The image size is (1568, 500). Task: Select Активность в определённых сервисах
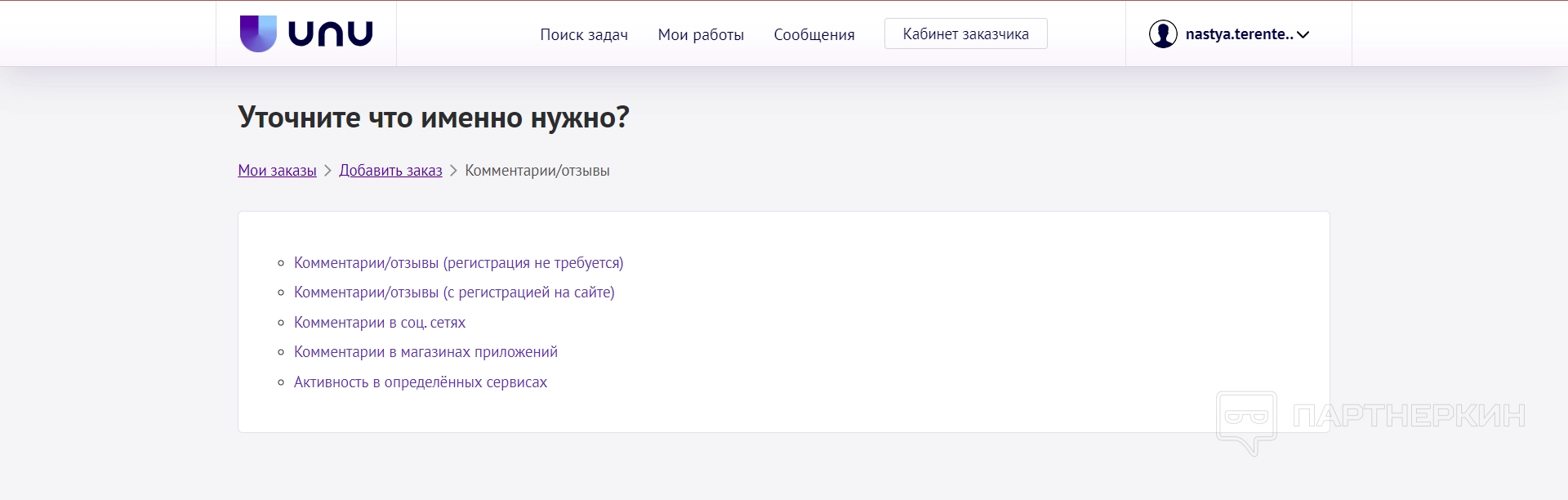pyautogui.click(x=421, y=382)
